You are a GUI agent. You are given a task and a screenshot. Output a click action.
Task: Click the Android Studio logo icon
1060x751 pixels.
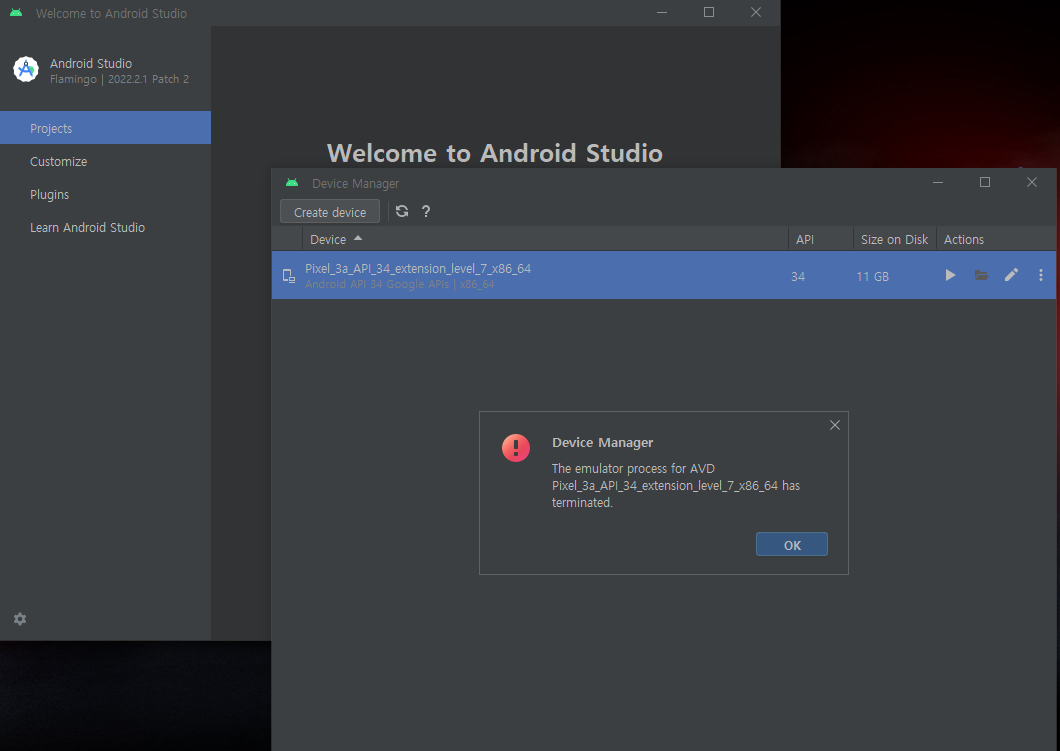[x=26, y=69]
